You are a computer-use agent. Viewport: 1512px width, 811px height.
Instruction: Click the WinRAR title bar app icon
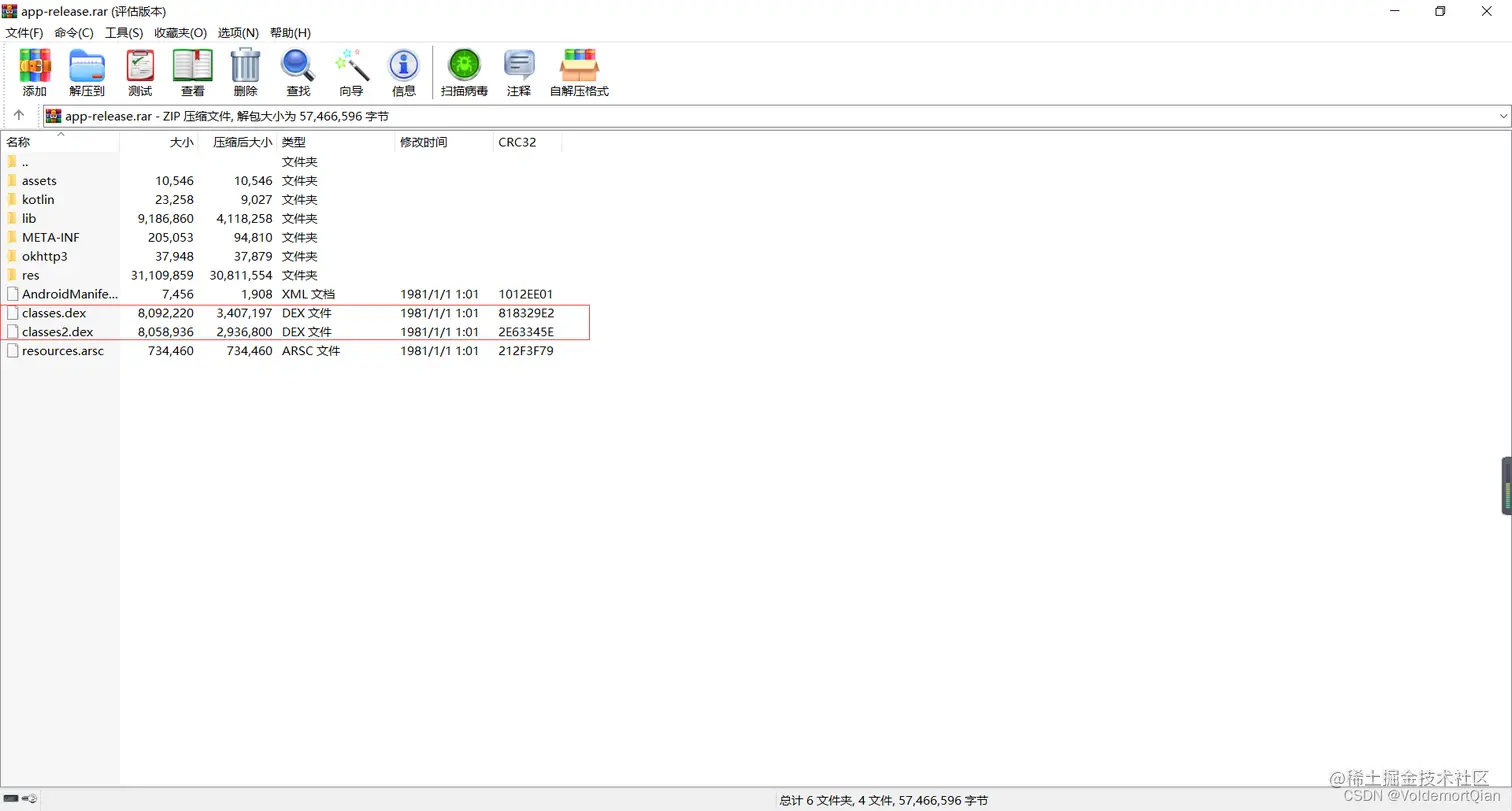click(9, 11)
